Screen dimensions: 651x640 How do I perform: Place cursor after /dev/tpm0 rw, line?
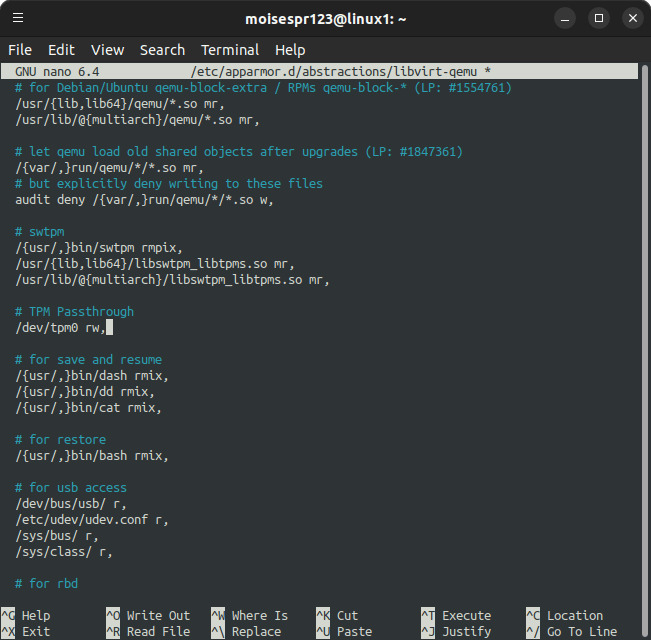[x=108, y=328]
